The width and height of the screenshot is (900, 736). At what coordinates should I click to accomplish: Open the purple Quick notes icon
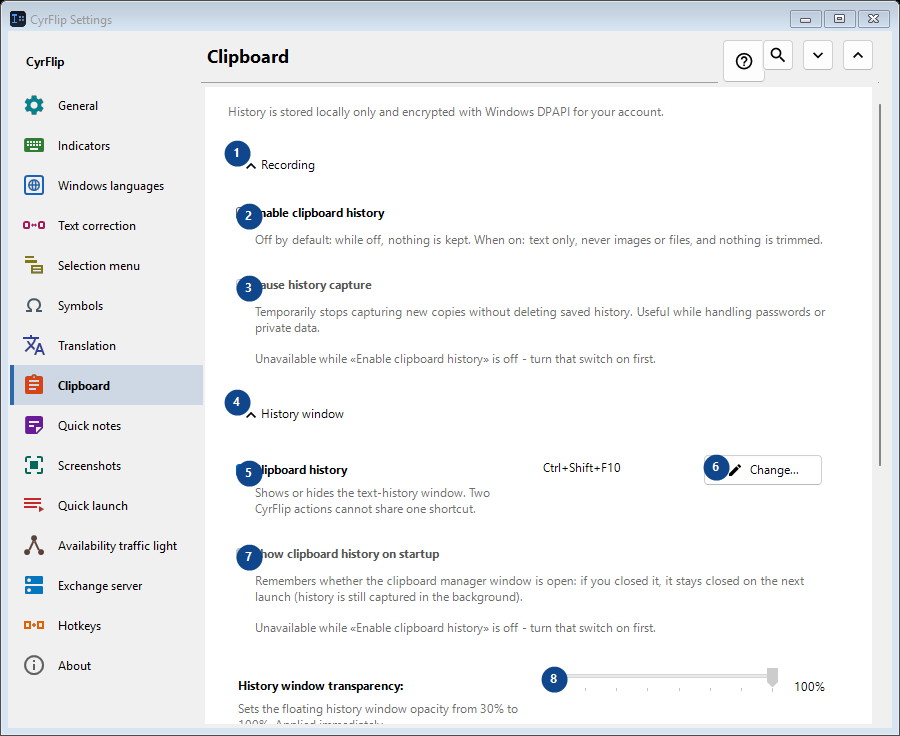[x=34, y=425]
